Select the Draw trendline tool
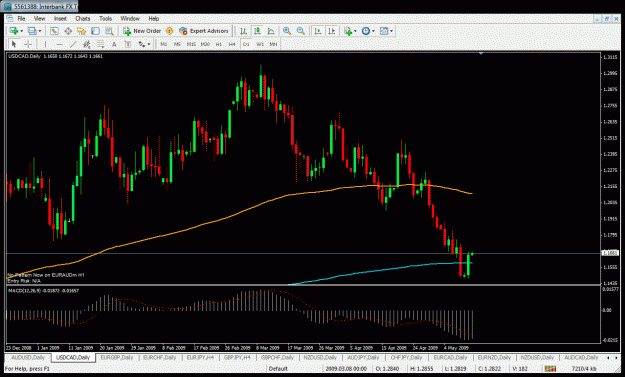The width and height of the screenshot is (625, 377). pos(73,44)
